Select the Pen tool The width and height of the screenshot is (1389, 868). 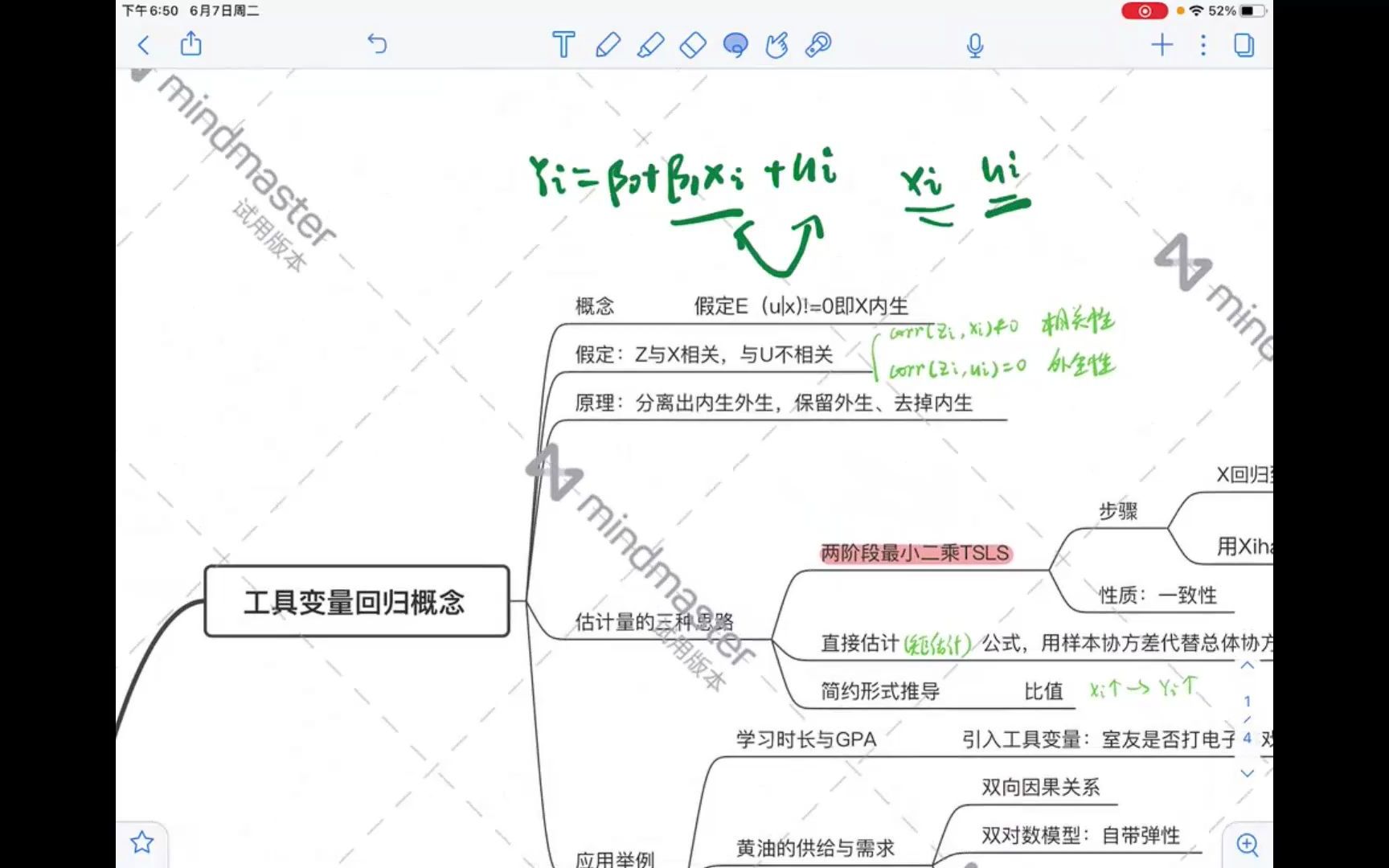(608, 44)
